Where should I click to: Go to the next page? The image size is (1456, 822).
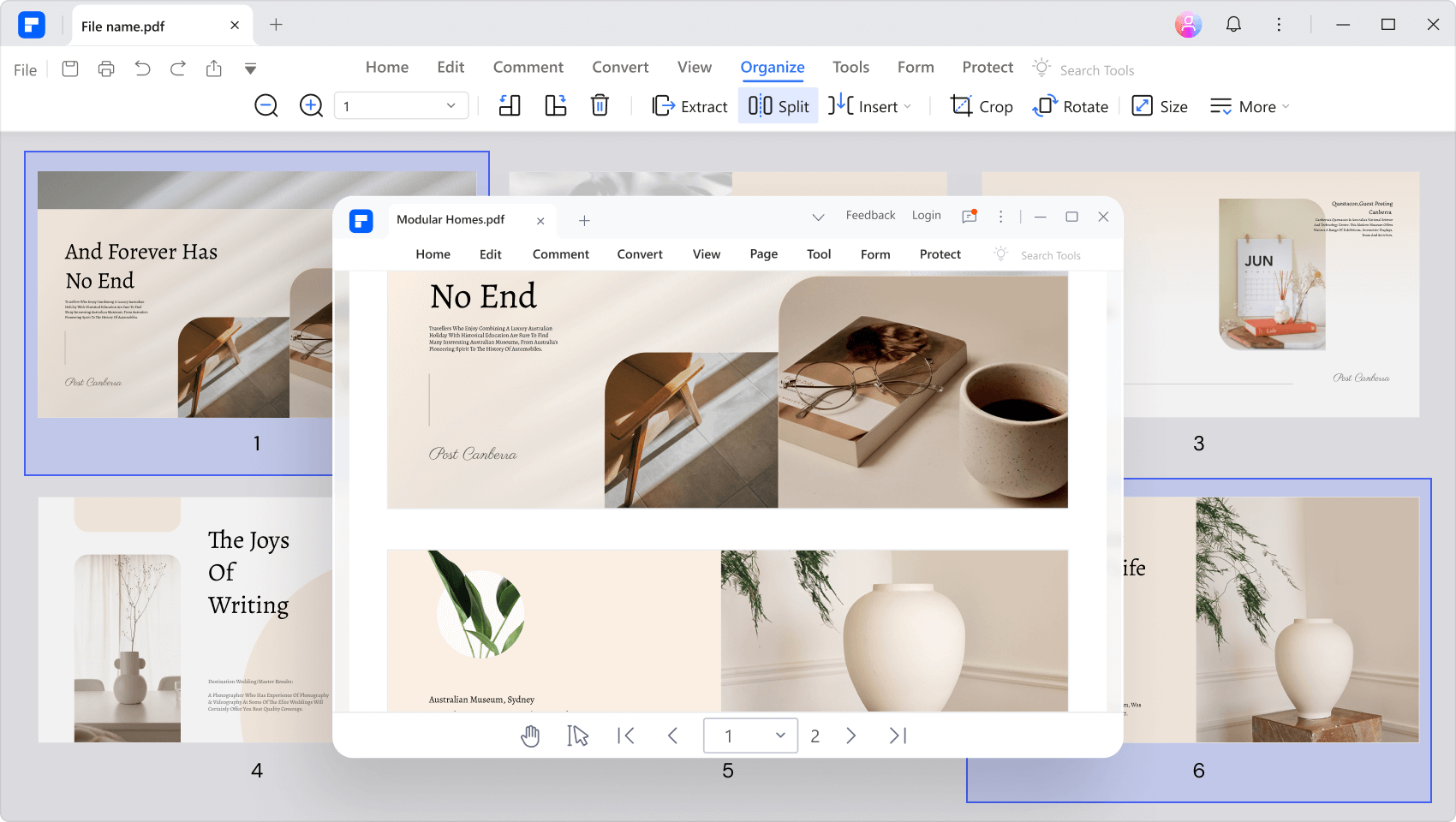click(851, 736)
